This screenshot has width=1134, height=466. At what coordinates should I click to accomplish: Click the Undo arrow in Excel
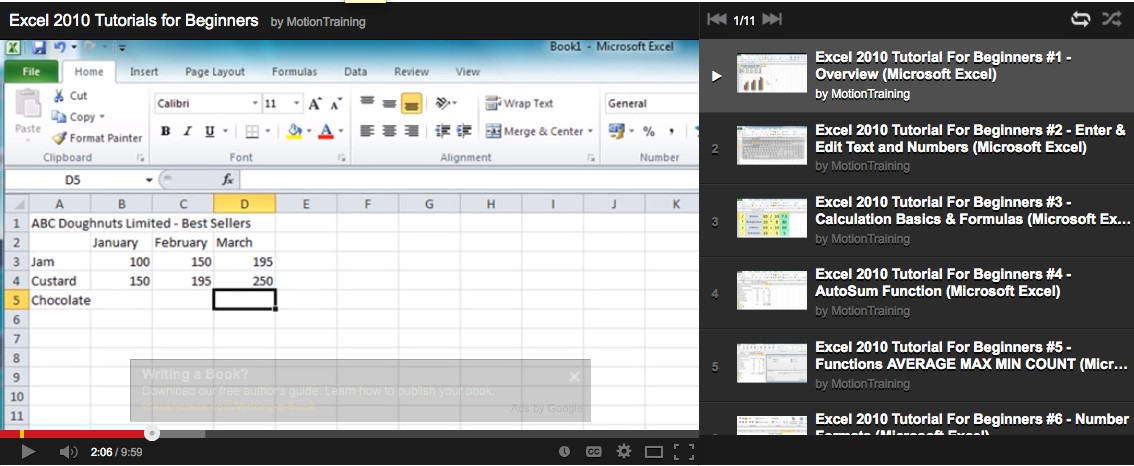click(x=59, y=48)
